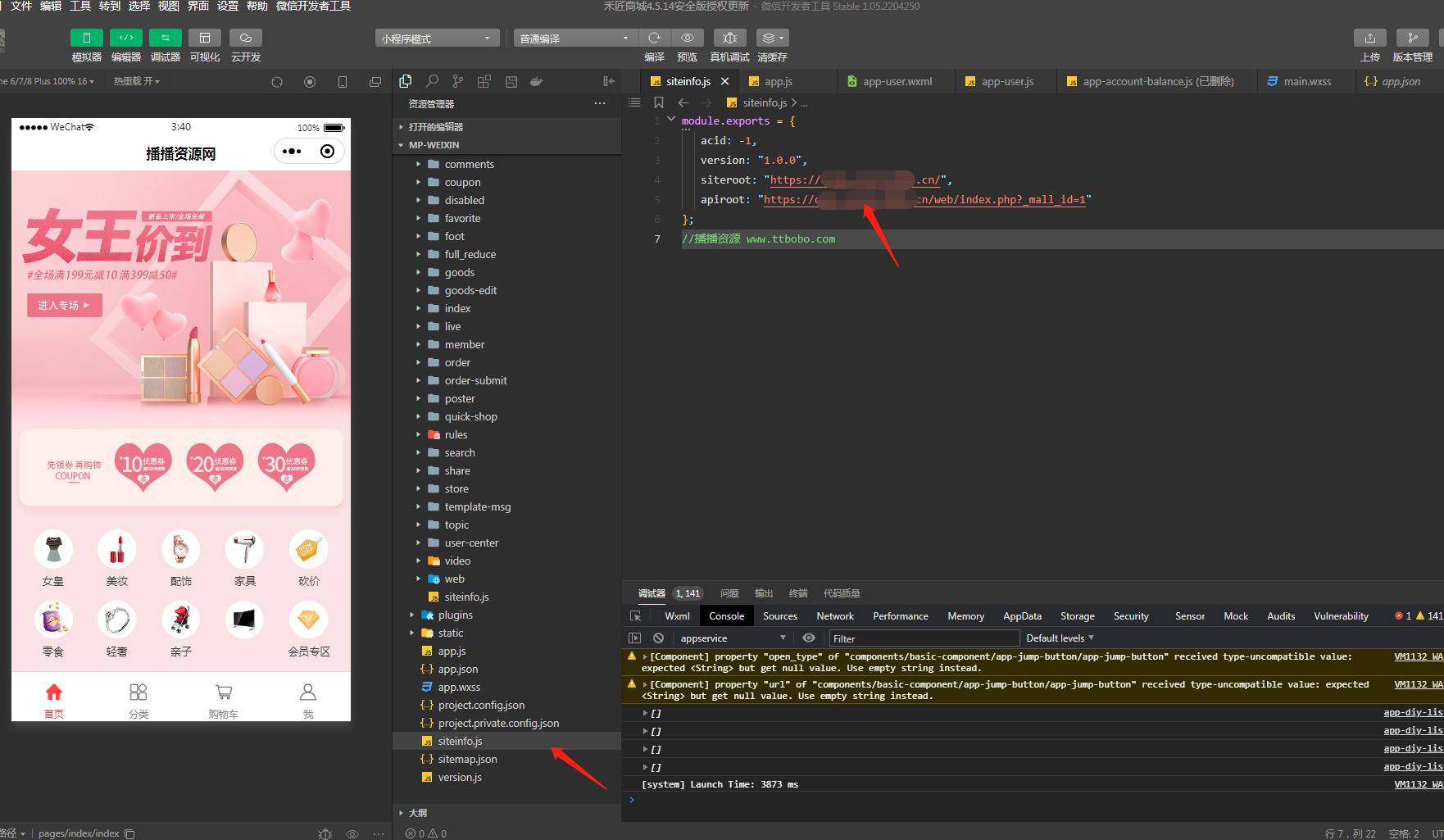Open the Default levels dropdown
Image resolution: width=1444 pixels, height=840 pixels.
[1060, 638]
